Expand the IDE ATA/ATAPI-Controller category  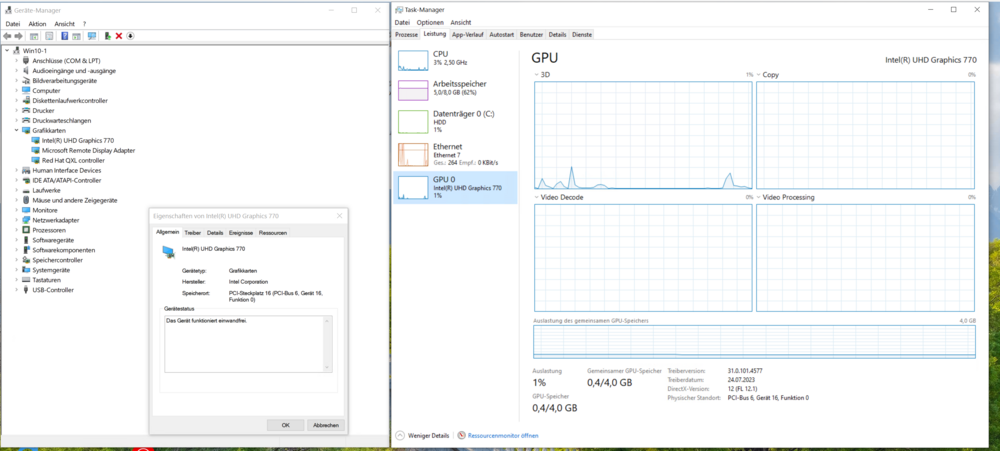[17, 180]
